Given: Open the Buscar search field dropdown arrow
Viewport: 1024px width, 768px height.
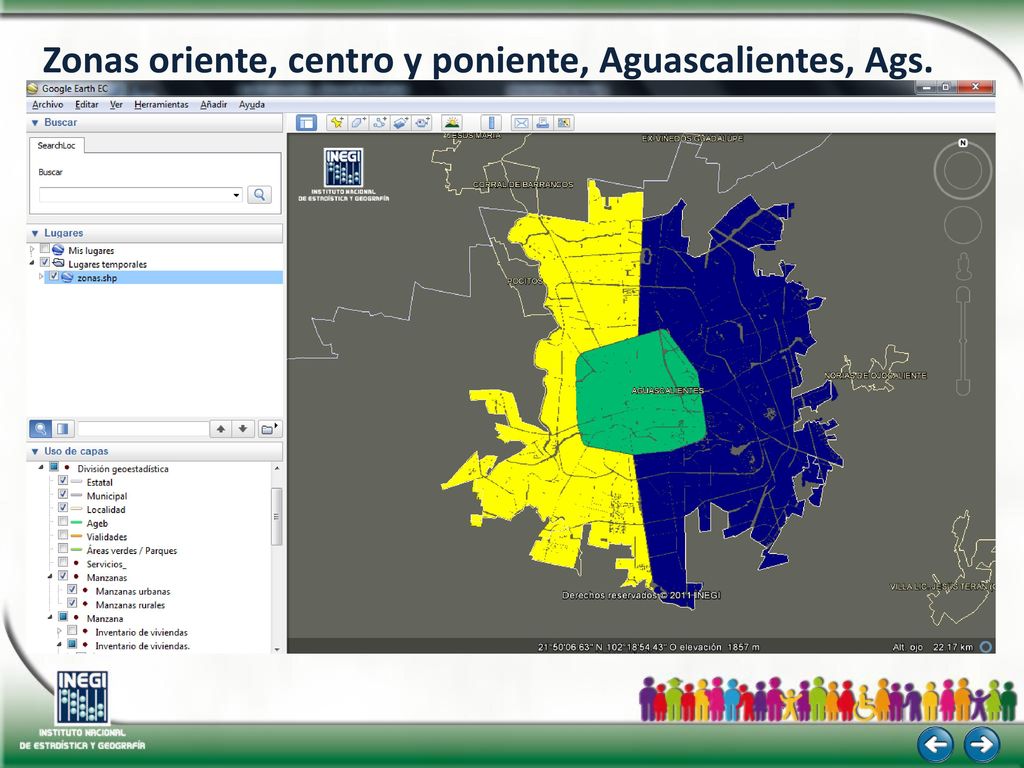Looking at the screenshot, I should [236, 195].
